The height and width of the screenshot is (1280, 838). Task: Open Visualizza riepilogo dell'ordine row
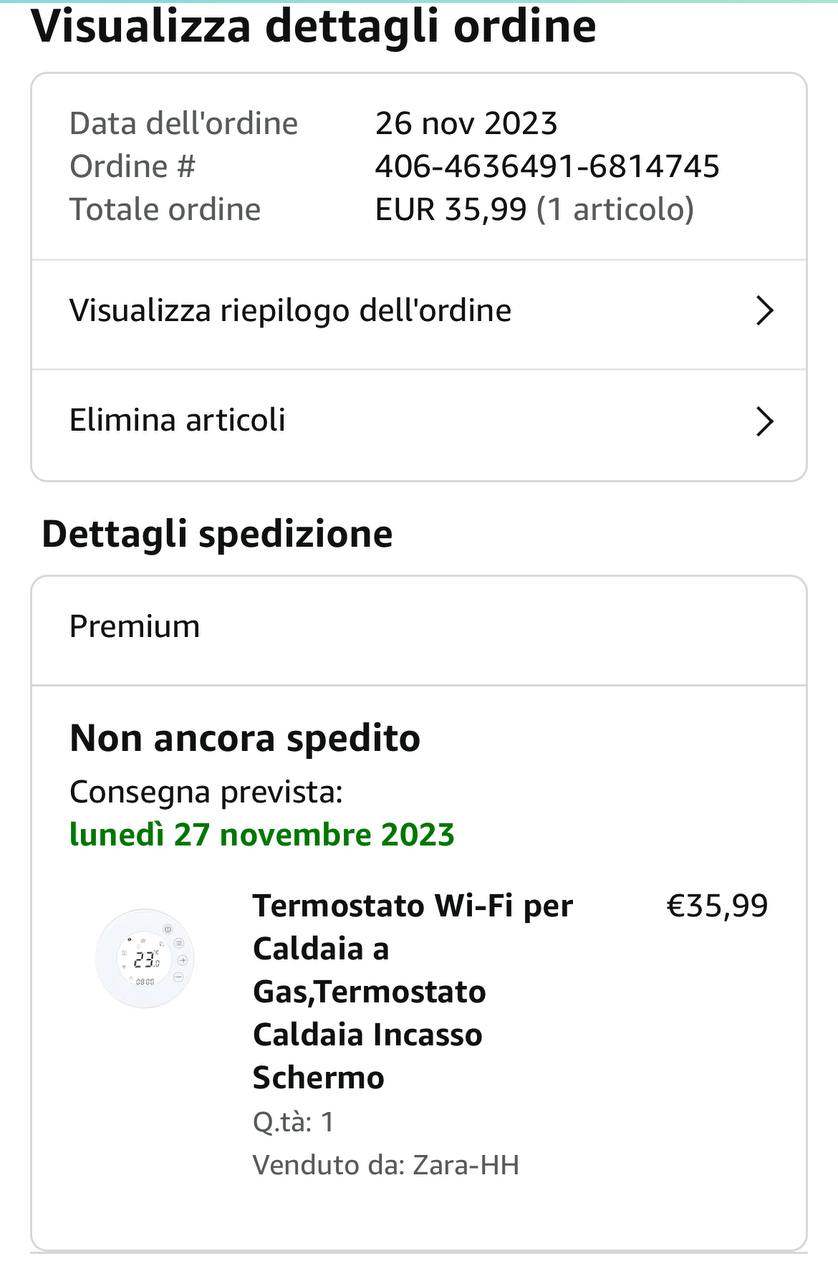(x=290, y=311)
